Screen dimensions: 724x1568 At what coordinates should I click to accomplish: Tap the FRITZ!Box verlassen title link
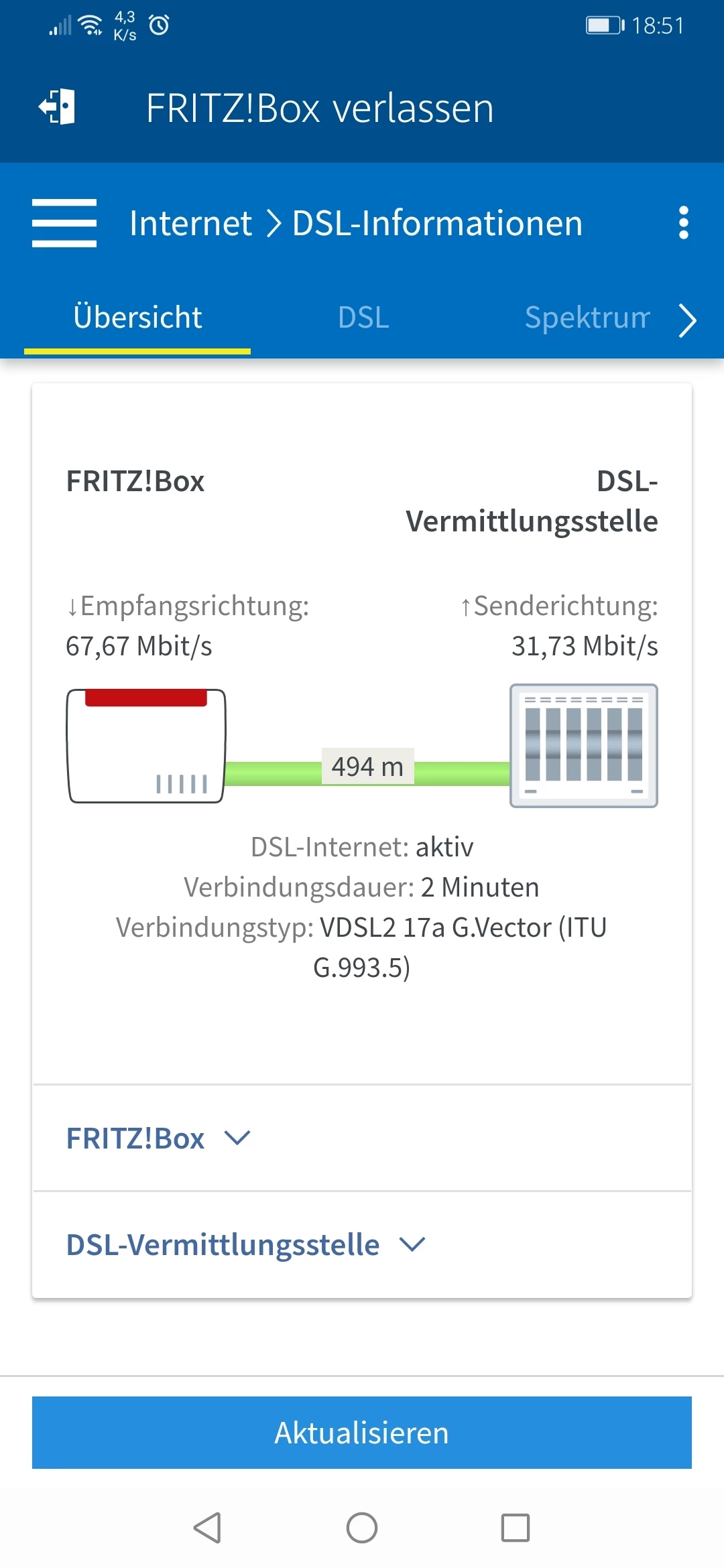[320, 109]
